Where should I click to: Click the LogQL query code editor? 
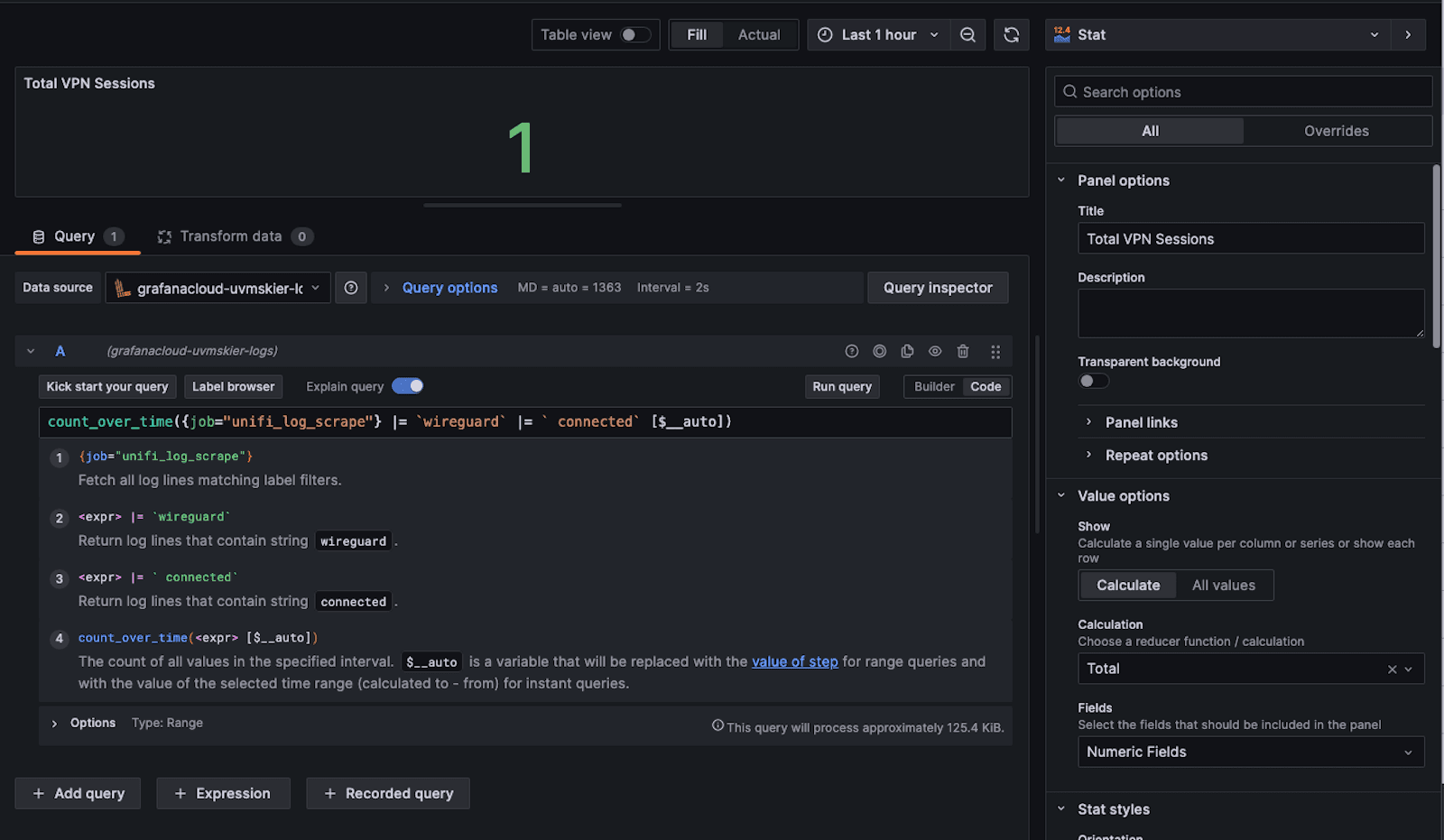525,422
